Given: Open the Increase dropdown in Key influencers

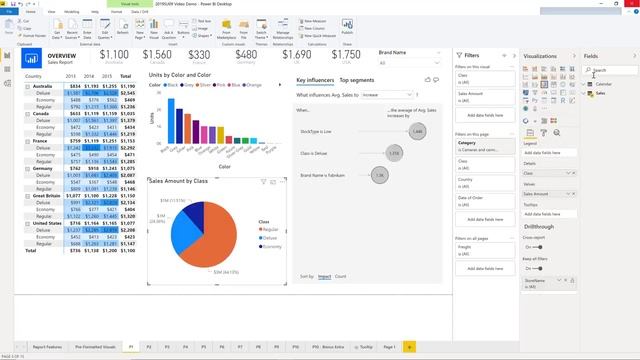Looking at the screenshot, I should [x=387, y=95].
